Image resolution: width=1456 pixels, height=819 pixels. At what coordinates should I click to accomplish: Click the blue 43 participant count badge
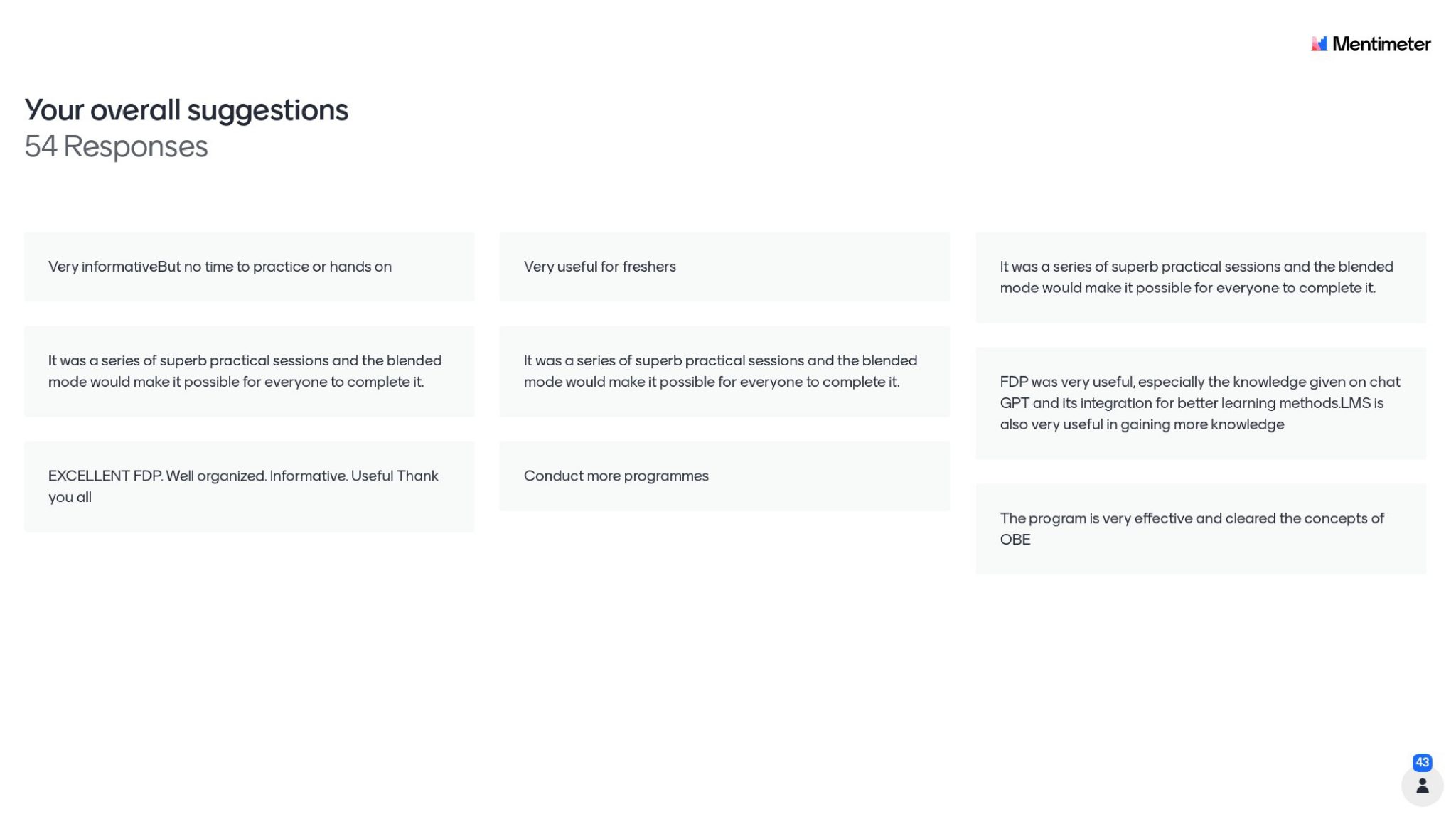(x=1422, y=762)
